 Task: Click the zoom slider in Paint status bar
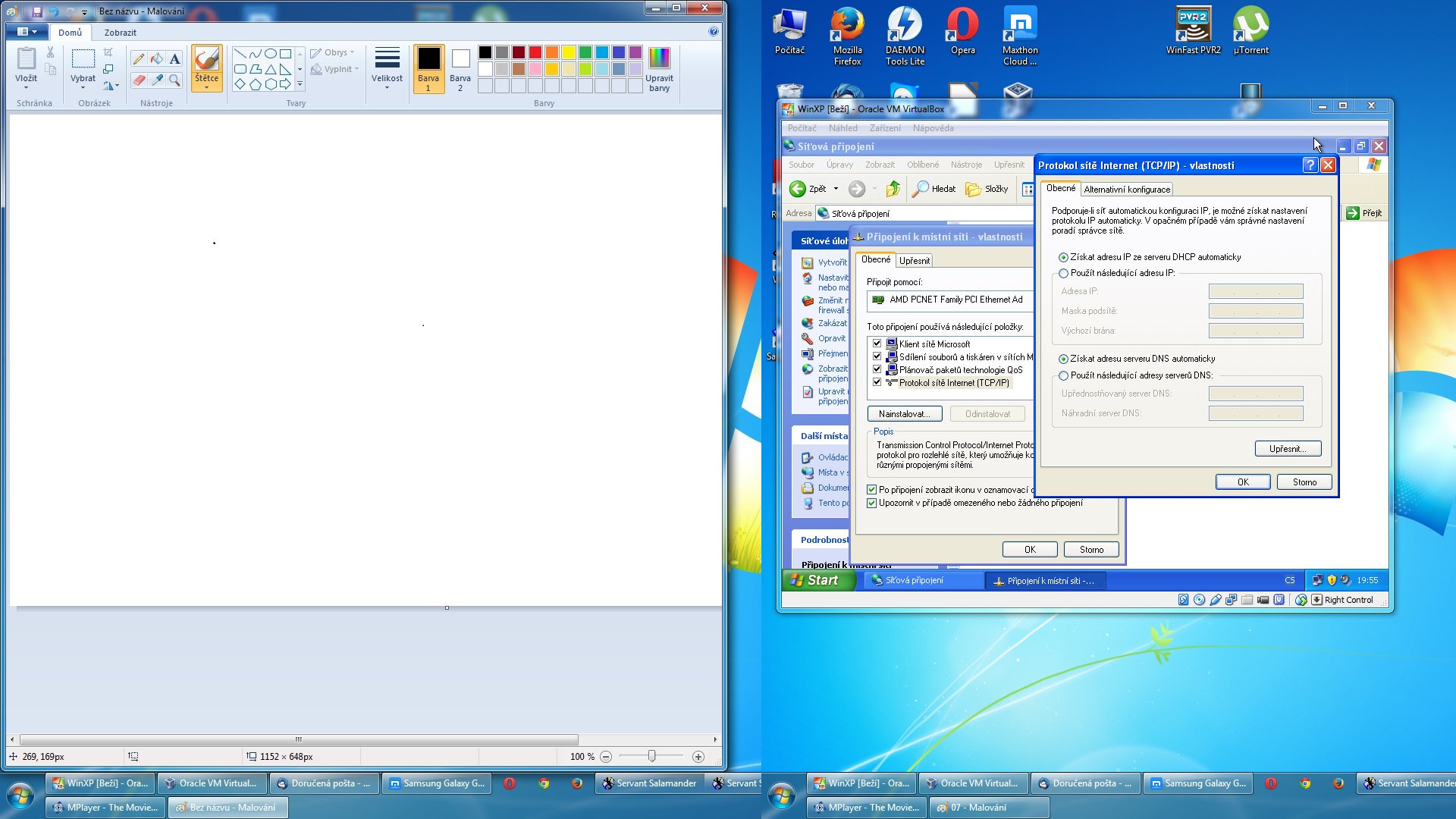coord(651,756)
